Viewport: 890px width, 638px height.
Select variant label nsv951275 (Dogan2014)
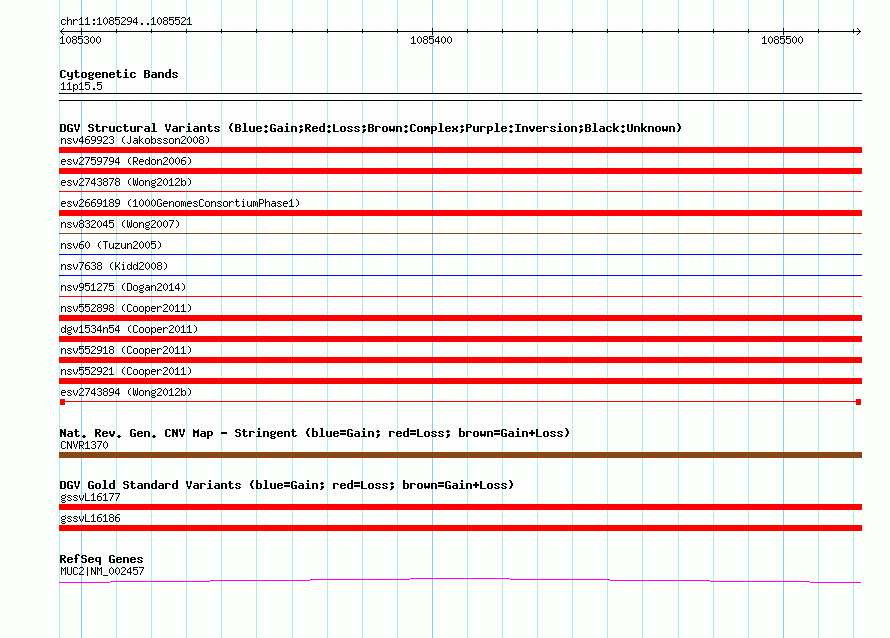(123, 287)
